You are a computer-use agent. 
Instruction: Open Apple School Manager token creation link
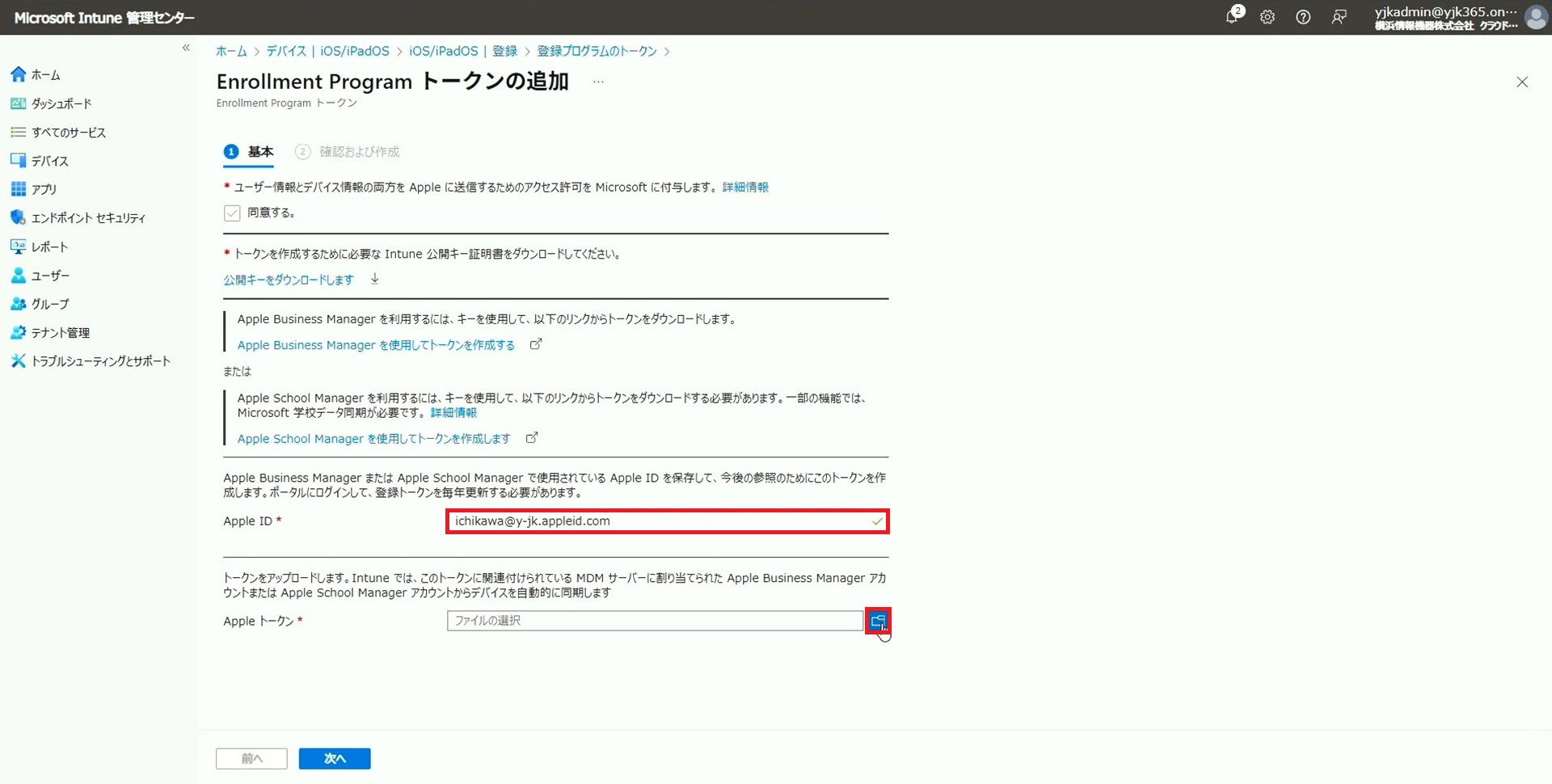click(x=373, y=439)
